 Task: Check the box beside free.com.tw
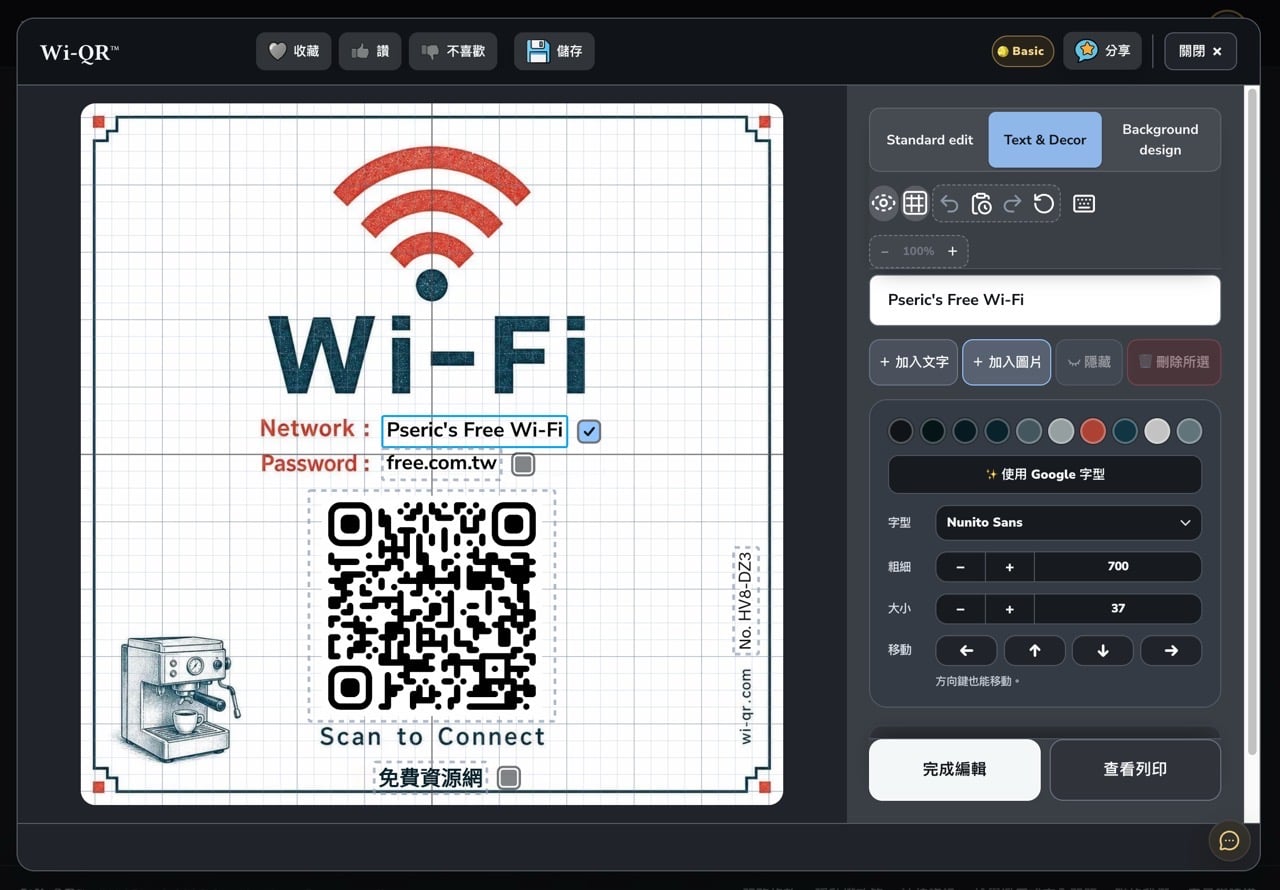point(523,464)
